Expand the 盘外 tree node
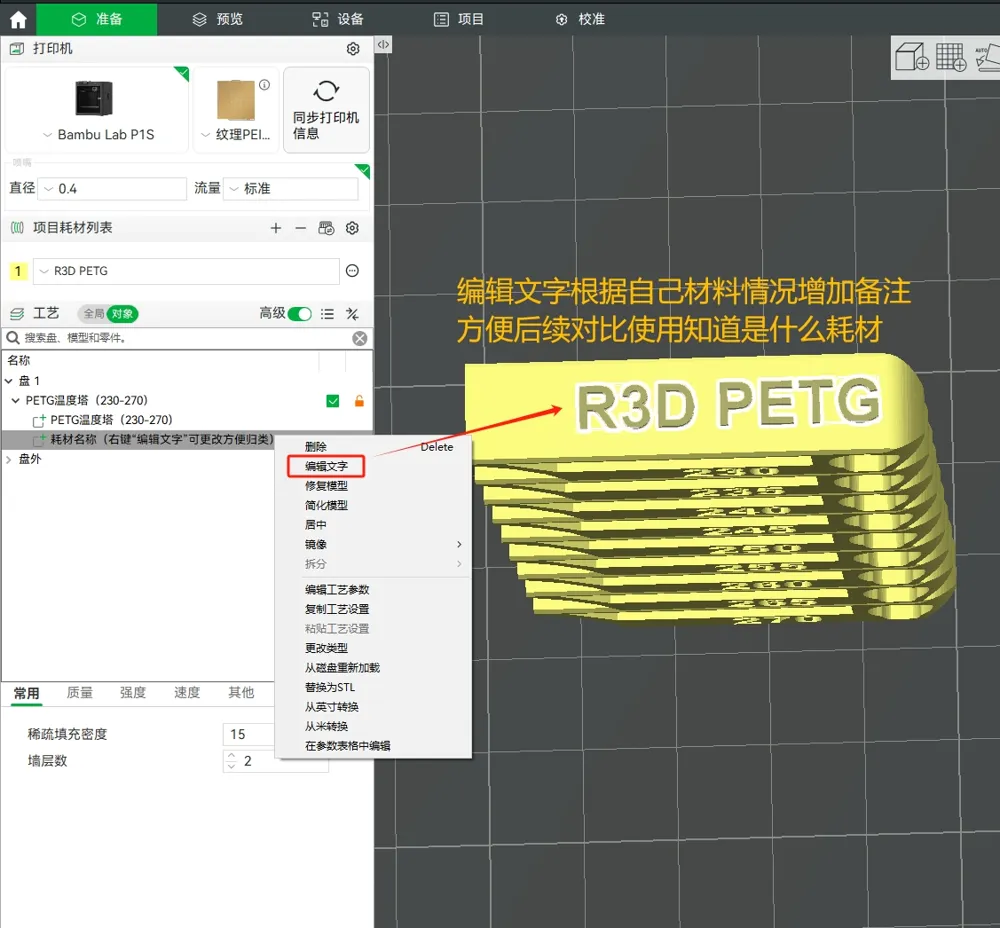Screen dimensions: 1000x928 click(8, 459)
